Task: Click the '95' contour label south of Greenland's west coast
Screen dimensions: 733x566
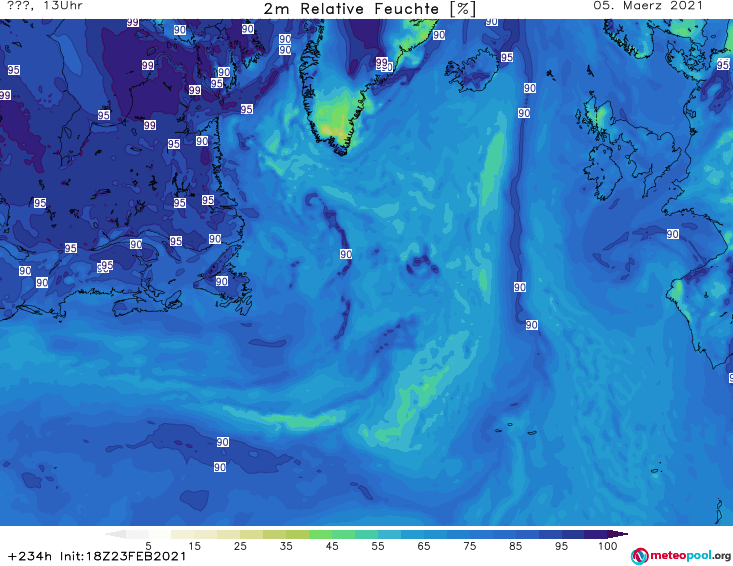Action: tap(247, 109)
